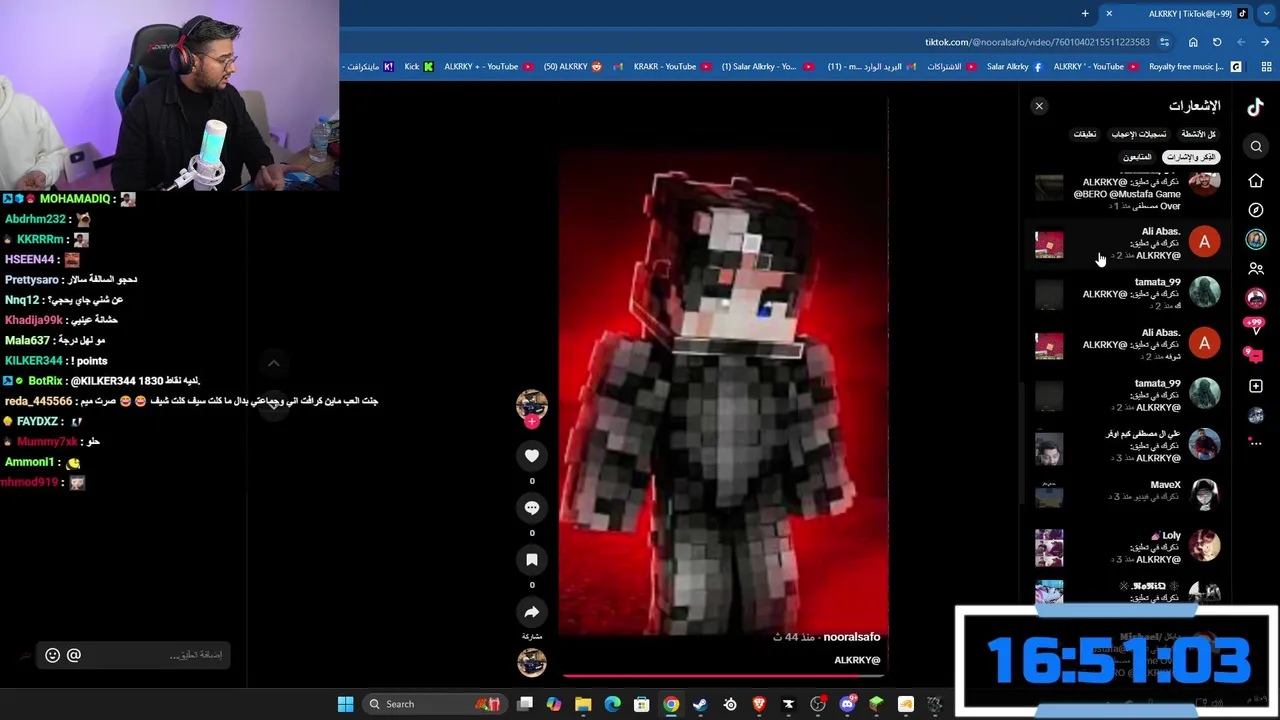1280x720 pixels.
Task: Open the 'Royalty free music' bookmark
Action: point(1195,67)
